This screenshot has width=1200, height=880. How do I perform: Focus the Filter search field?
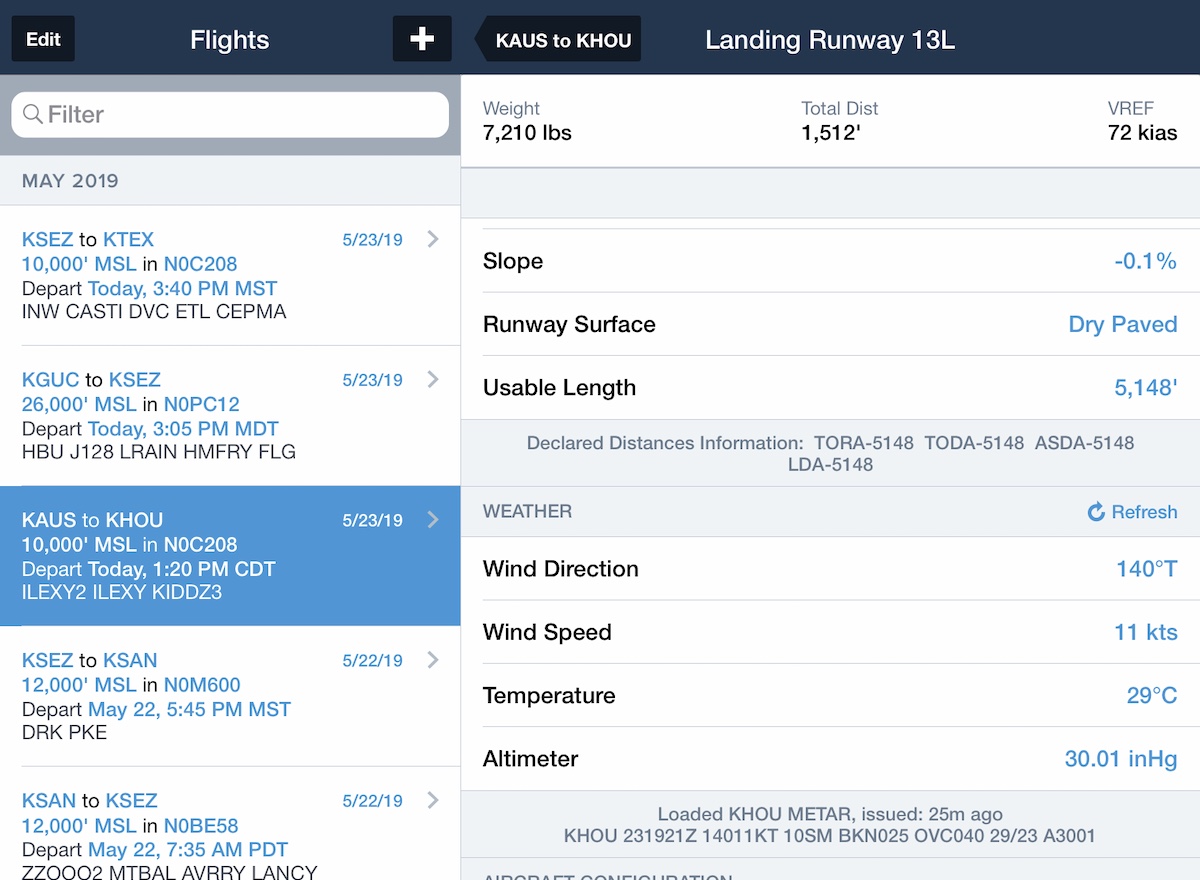tap(230, 115)
